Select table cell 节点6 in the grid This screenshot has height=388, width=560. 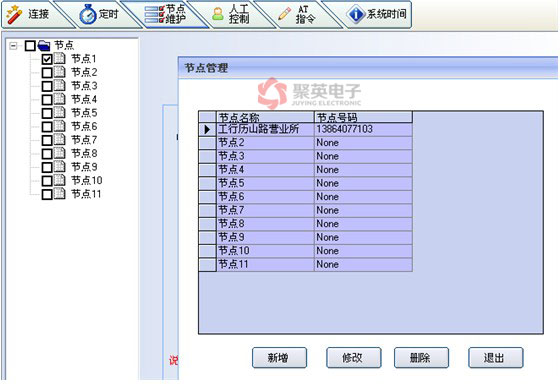(x=265, y=197)
